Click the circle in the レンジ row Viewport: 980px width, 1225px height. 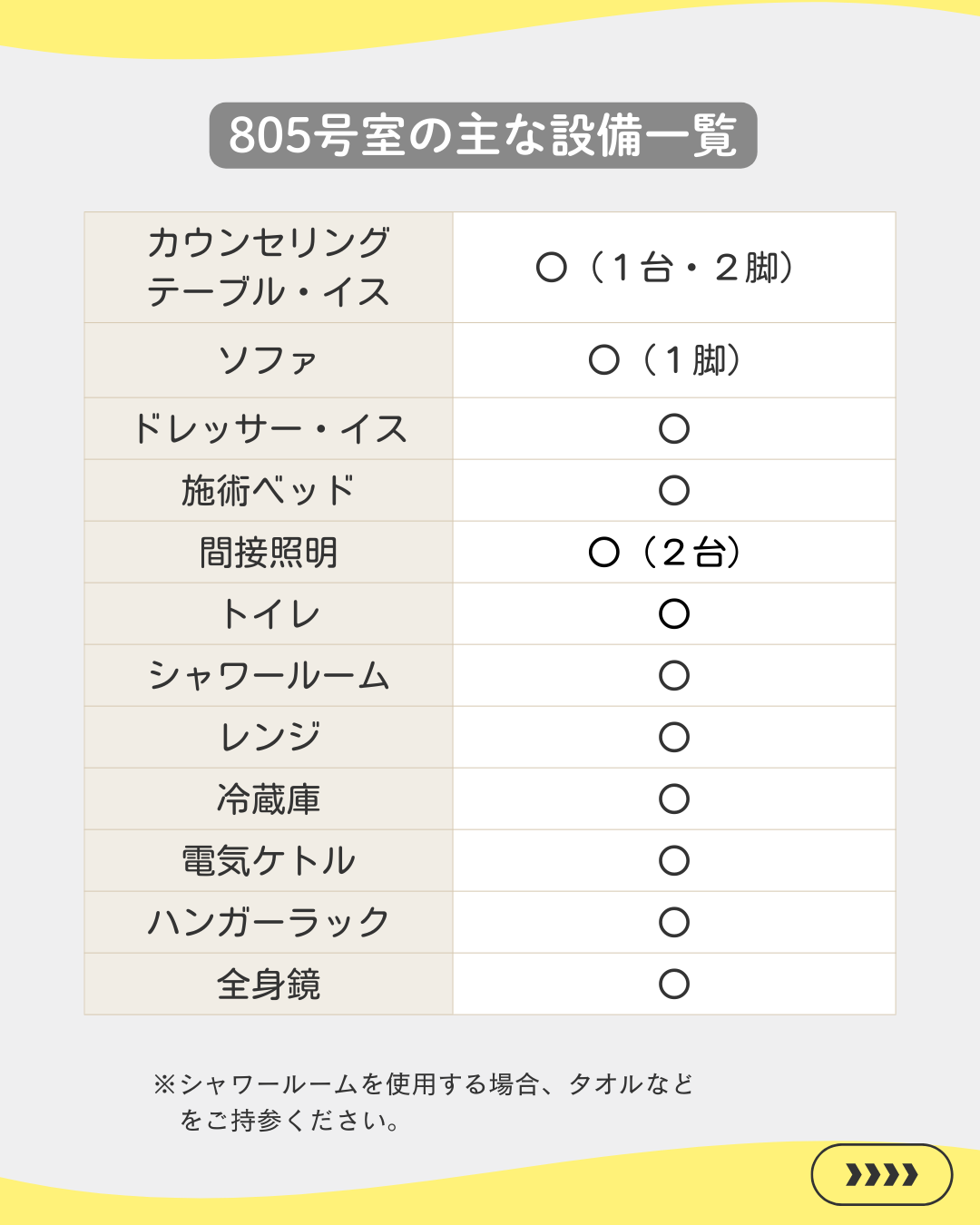(x=674, y=738)
